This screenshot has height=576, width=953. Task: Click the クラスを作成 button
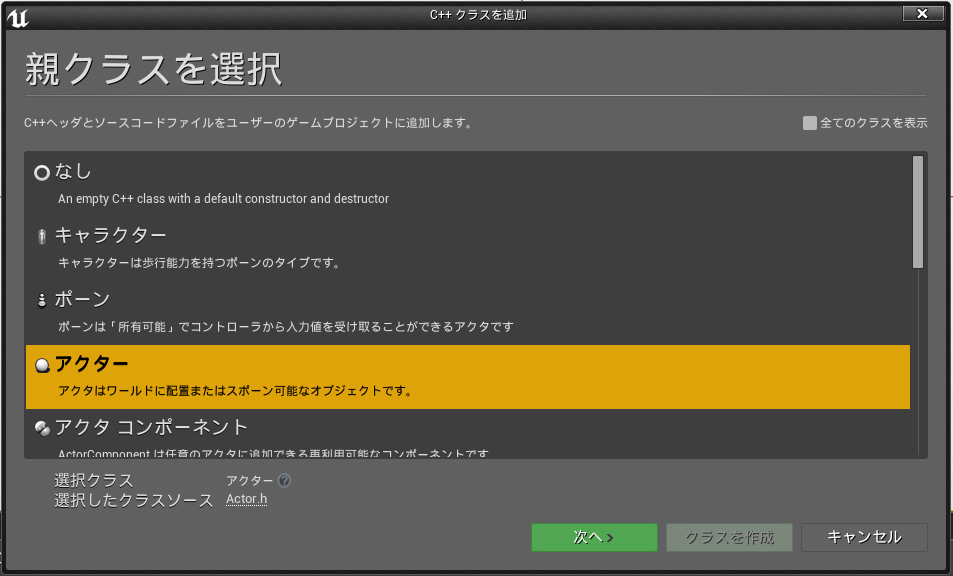pos(729,537)
